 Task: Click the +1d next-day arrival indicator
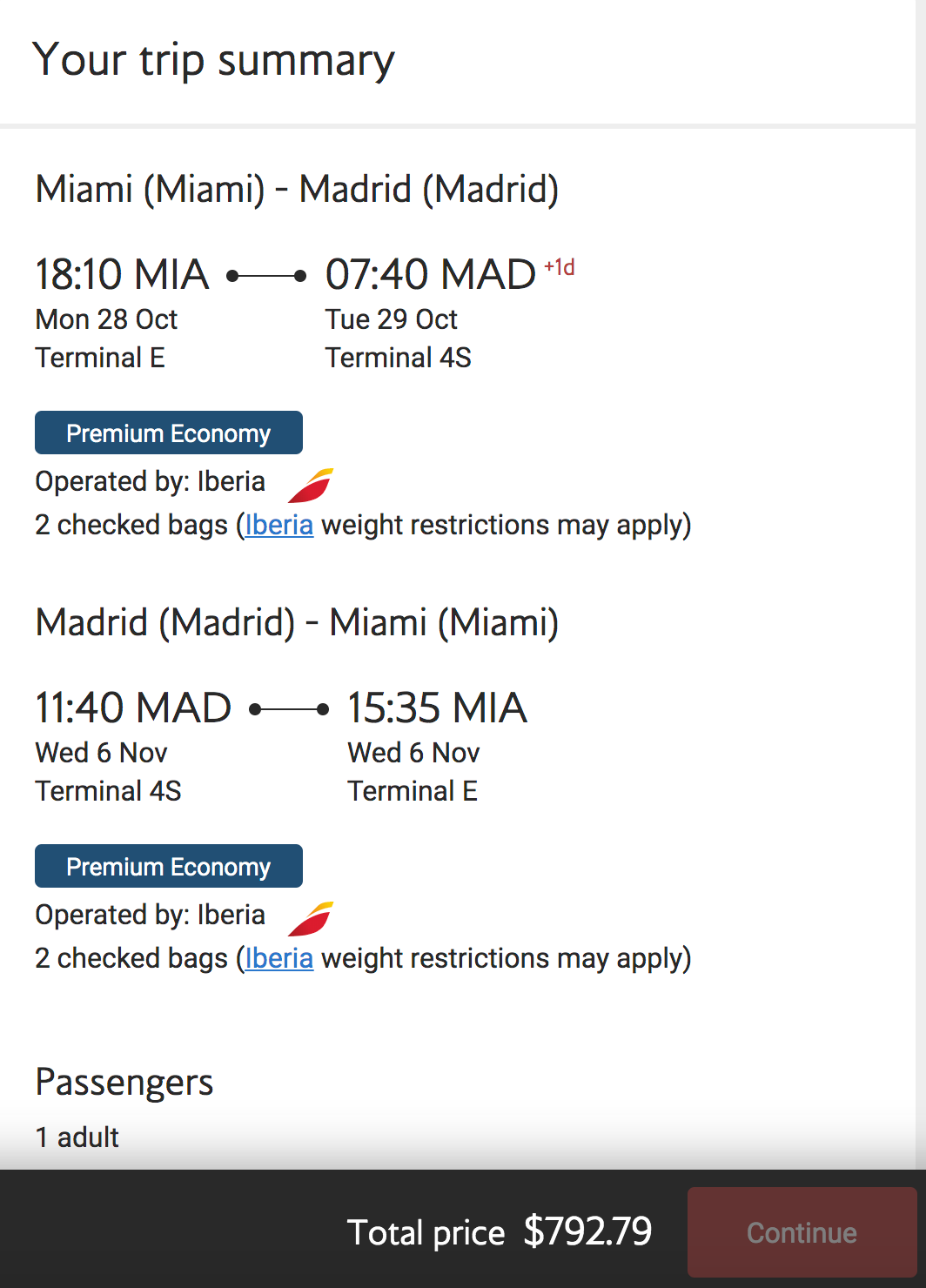(560, 267)
